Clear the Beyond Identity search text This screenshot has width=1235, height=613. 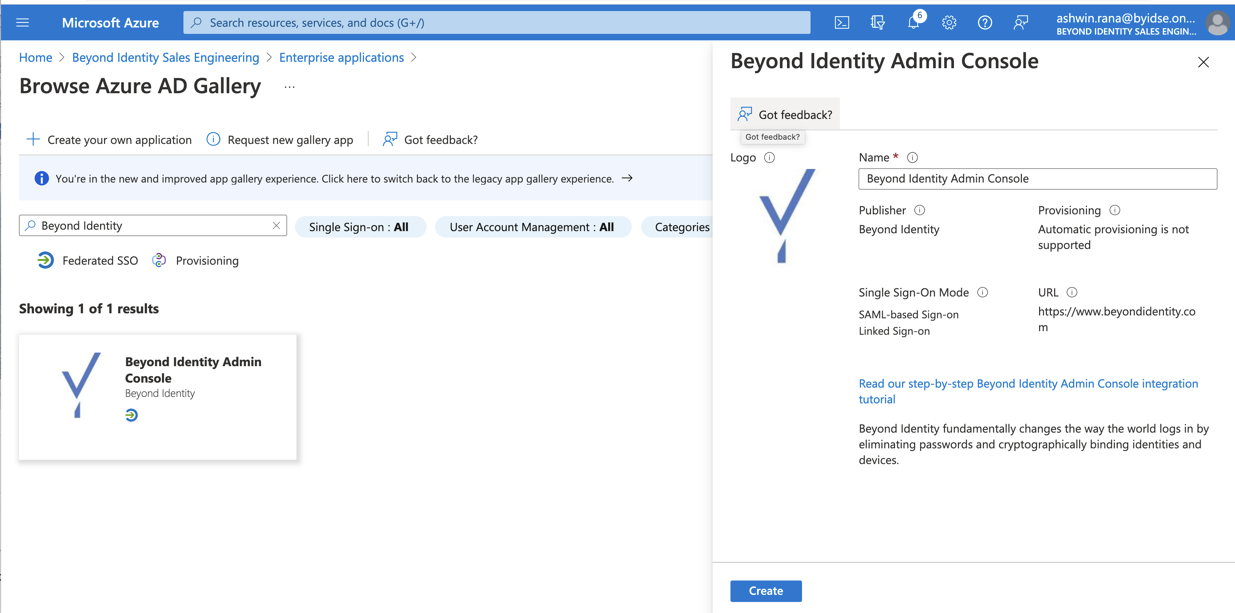click(276, 226)
